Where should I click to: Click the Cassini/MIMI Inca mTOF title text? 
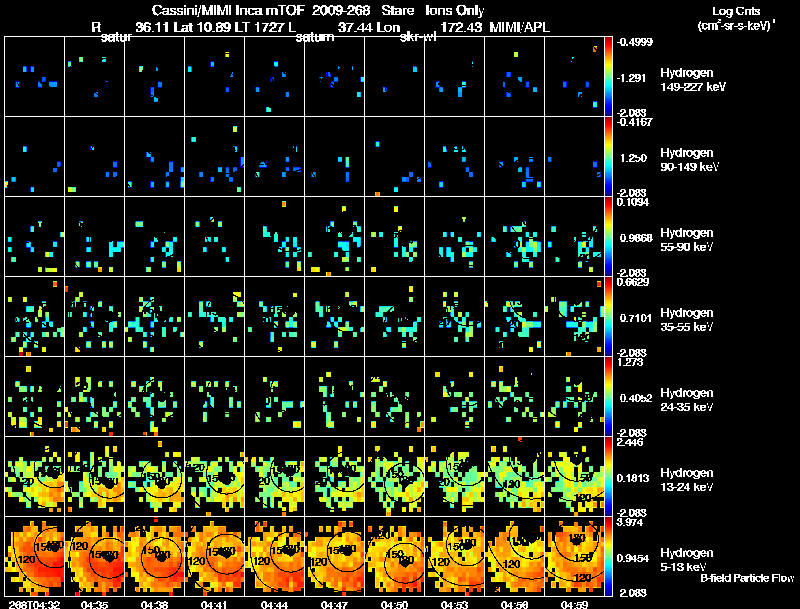pos(228,10)
